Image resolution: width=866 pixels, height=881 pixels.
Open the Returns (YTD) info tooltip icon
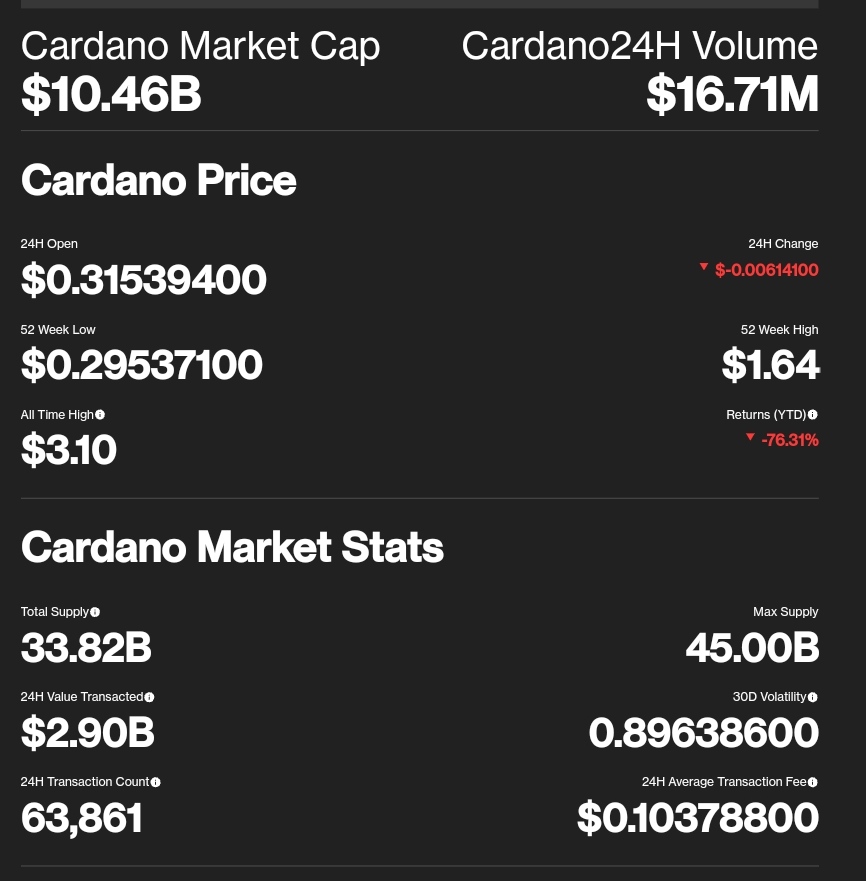click(x=813, y=415)
